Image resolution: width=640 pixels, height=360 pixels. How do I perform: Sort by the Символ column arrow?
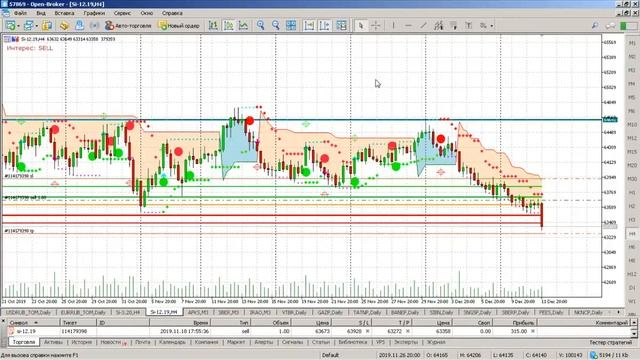(36, 323)
